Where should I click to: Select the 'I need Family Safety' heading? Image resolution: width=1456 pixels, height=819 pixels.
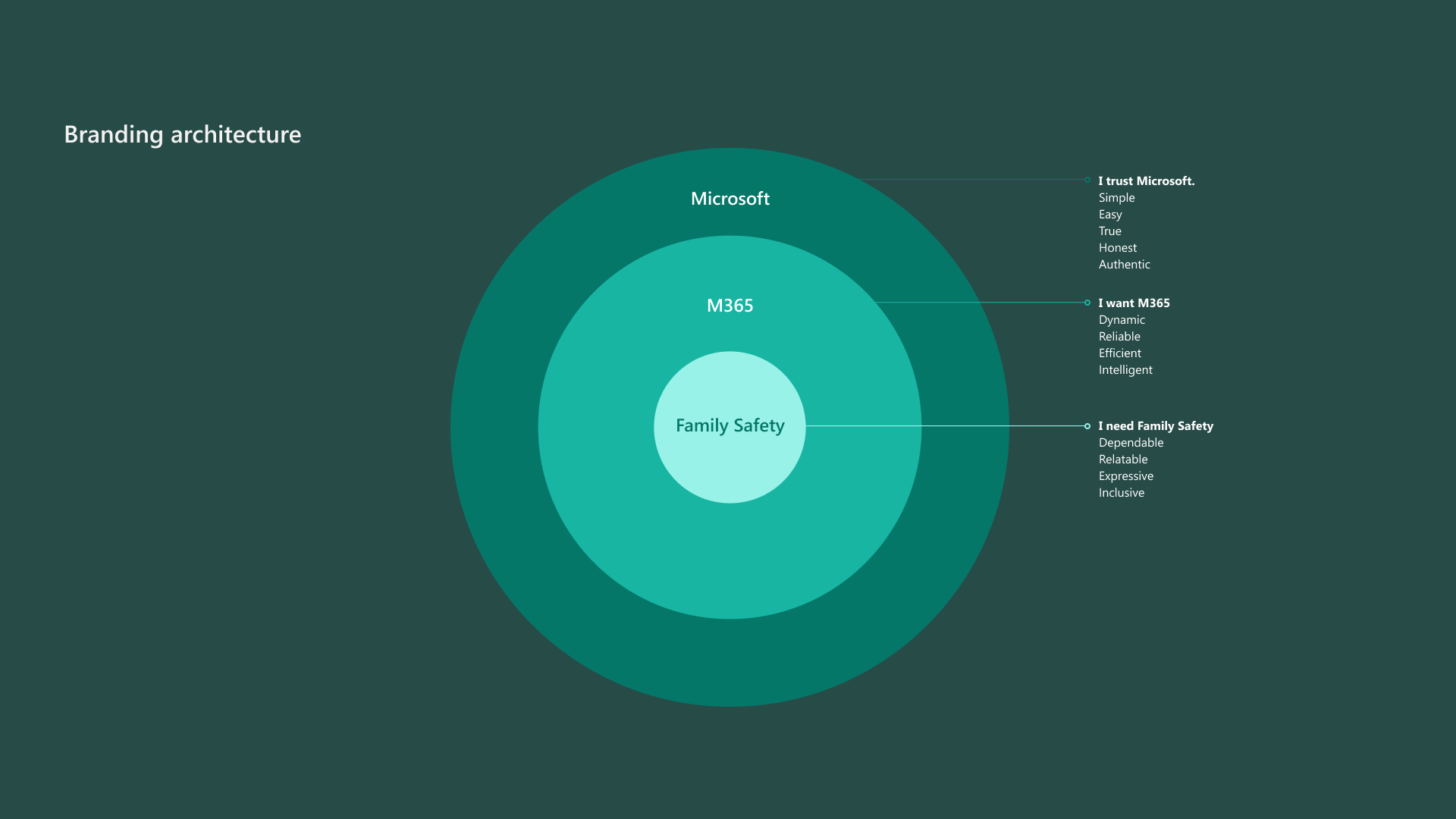(x=1156, y=426)
